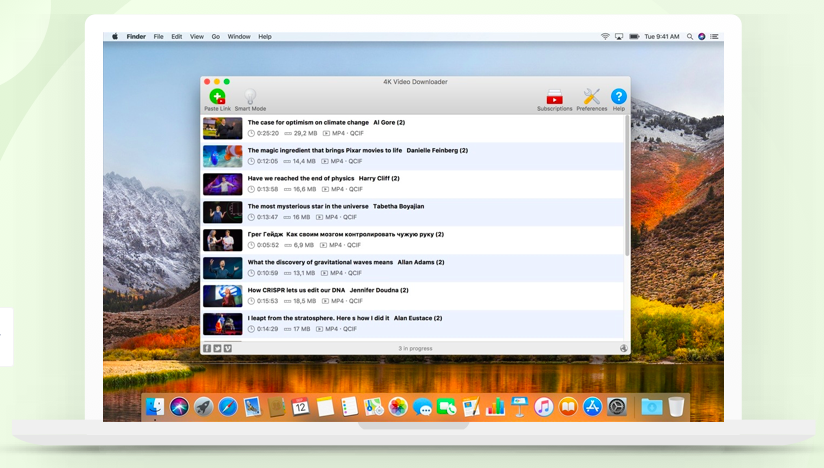Click the "3 in progress" status text
The width and height of the screenshot is (824, 468).
(415, 348)
